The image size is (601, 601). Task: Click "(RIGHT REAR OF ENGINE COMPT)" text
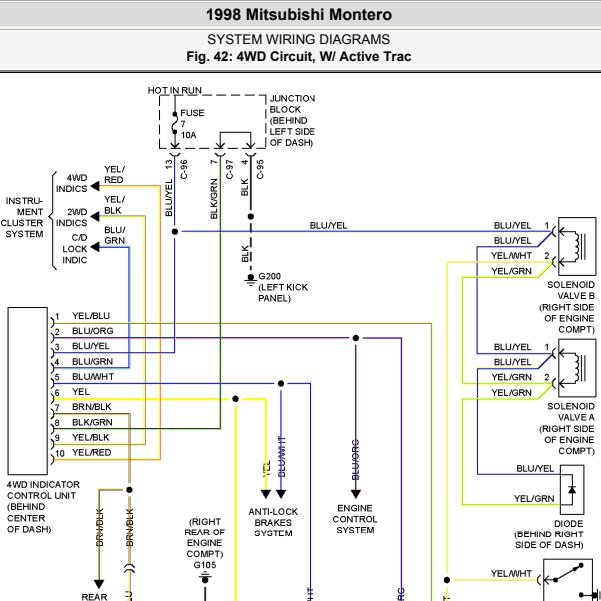(x=205, y=538)
